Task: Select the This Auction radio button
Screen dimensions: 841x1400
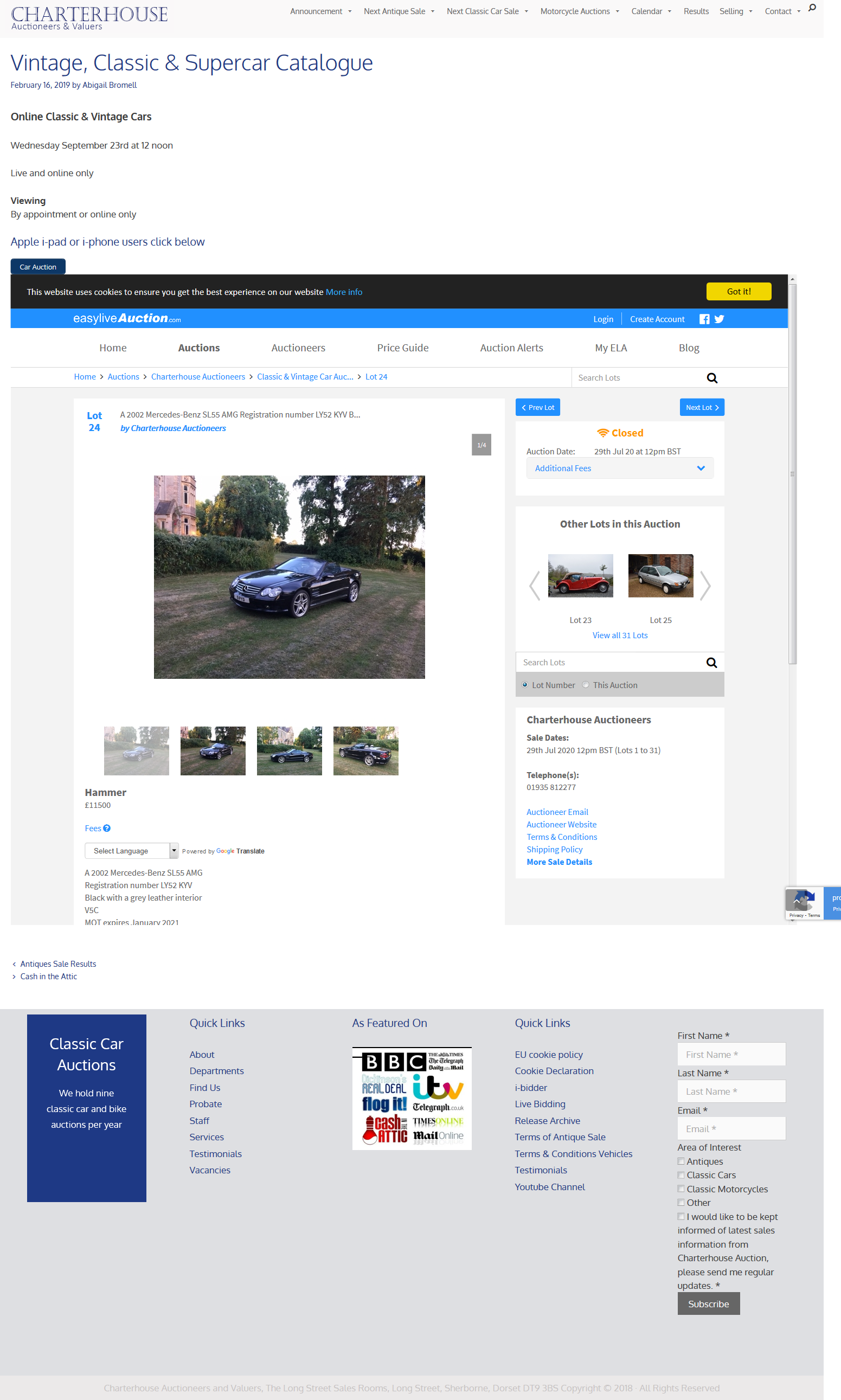Action: (586, 685)
